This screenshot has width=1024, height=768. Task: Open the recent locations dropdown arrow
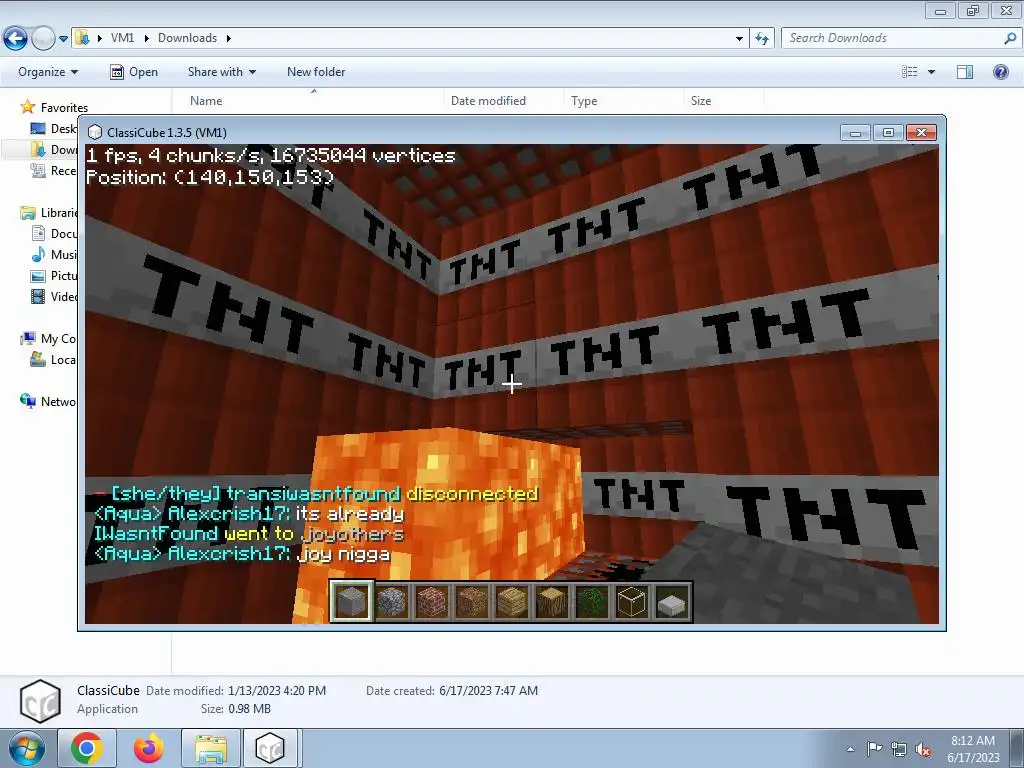tap(63, 39)
